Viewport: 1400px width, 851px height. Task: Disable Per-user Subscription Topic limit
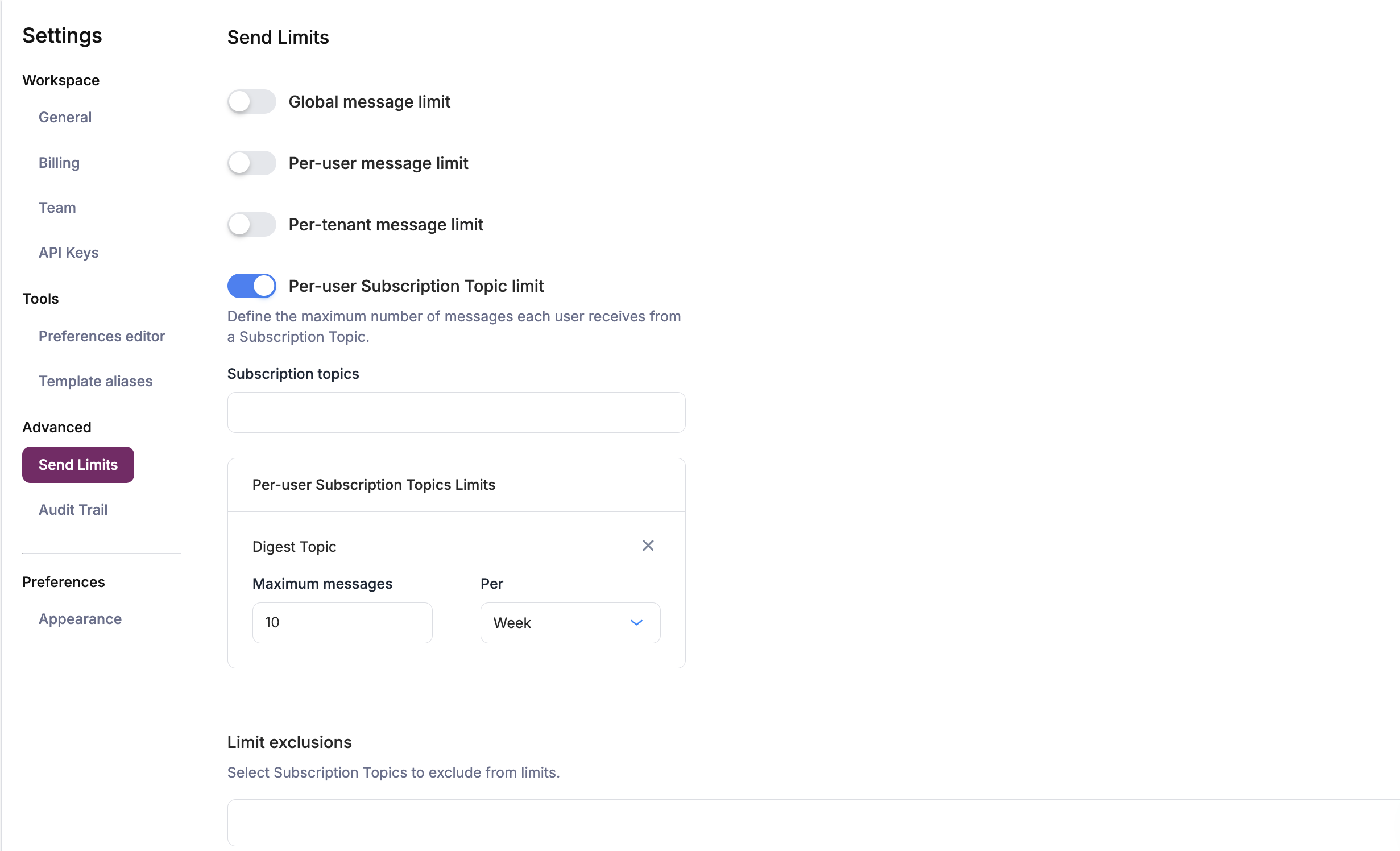click(x=251, y=286)
